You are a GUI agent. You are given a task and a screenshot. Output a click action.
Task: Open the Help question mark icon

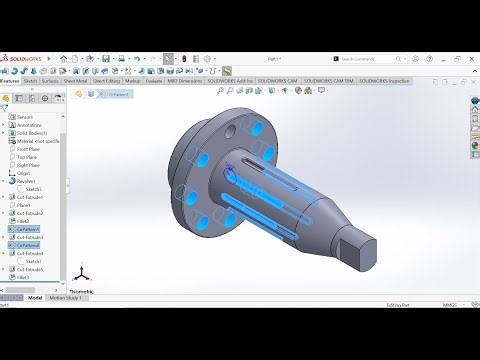(x=430, y=59)
